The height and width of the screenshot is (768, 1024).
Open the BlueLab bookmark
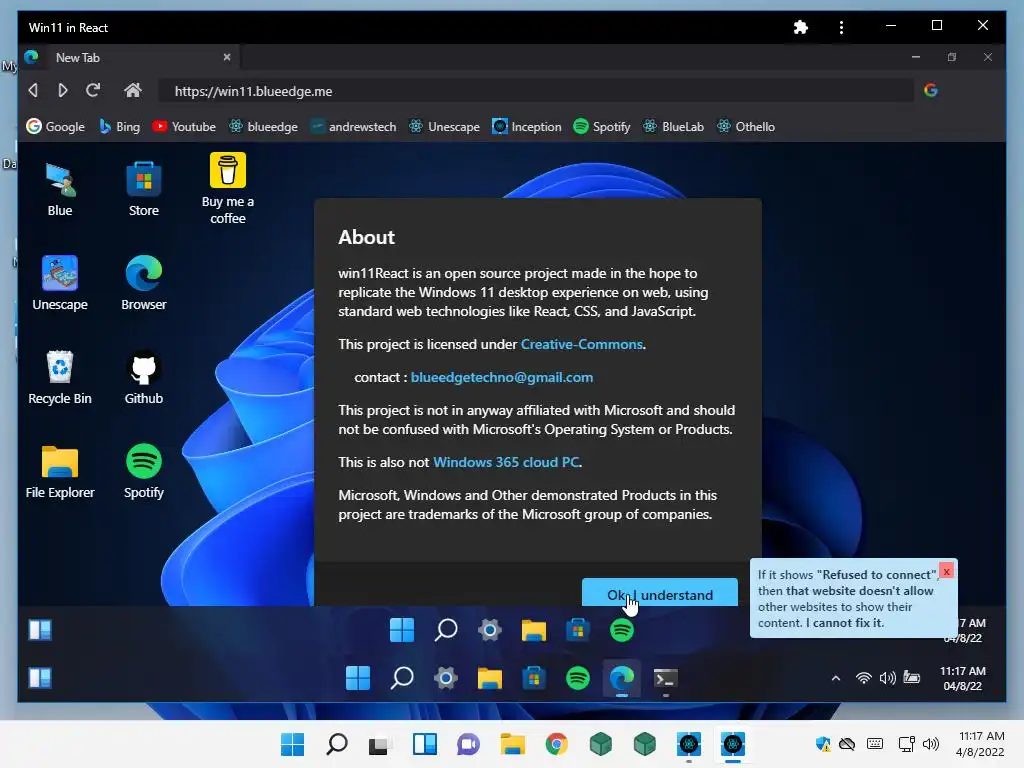673,127
